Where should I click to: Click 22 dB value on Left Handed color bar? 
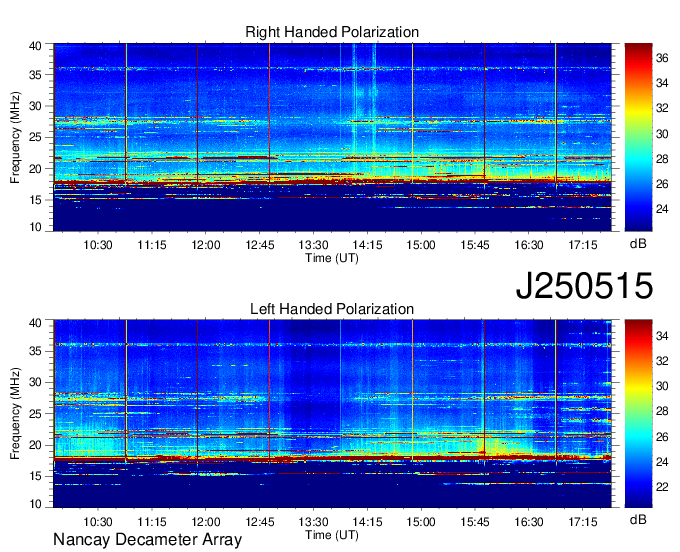662,487
